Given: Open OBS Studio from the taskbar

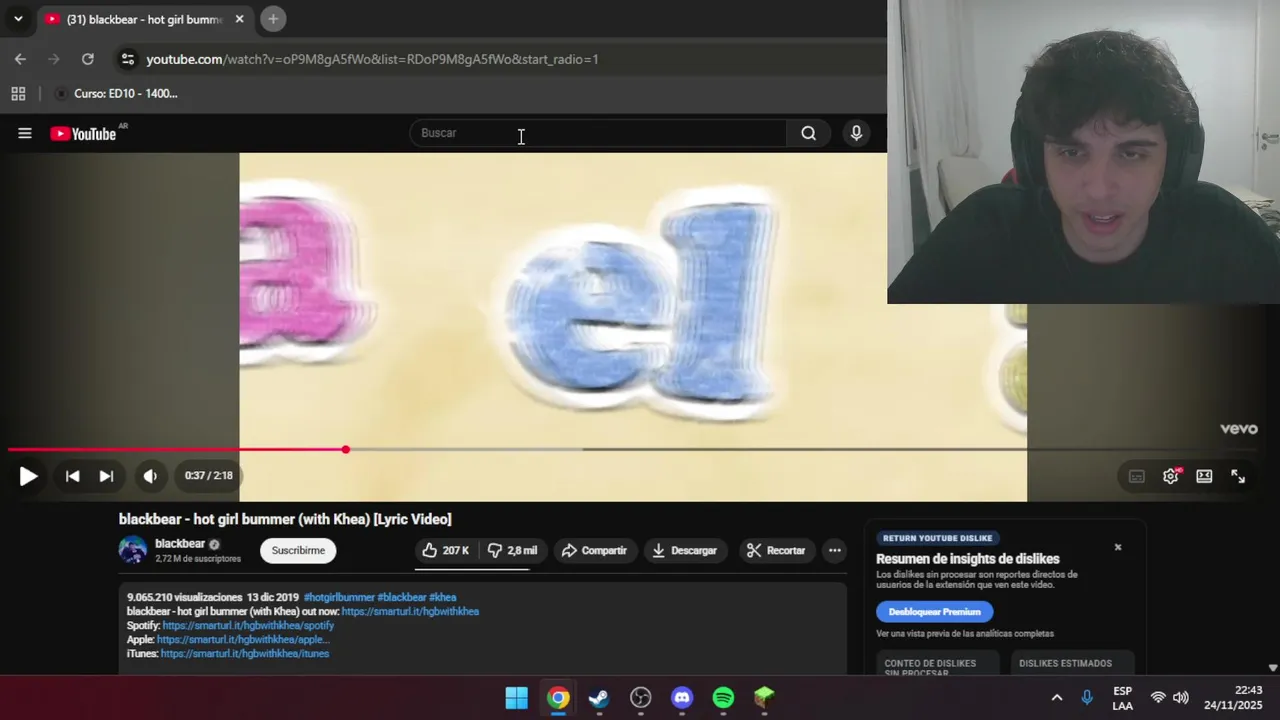Looking at the screenshot, I should pyautogui.click(x=641, y=698).
